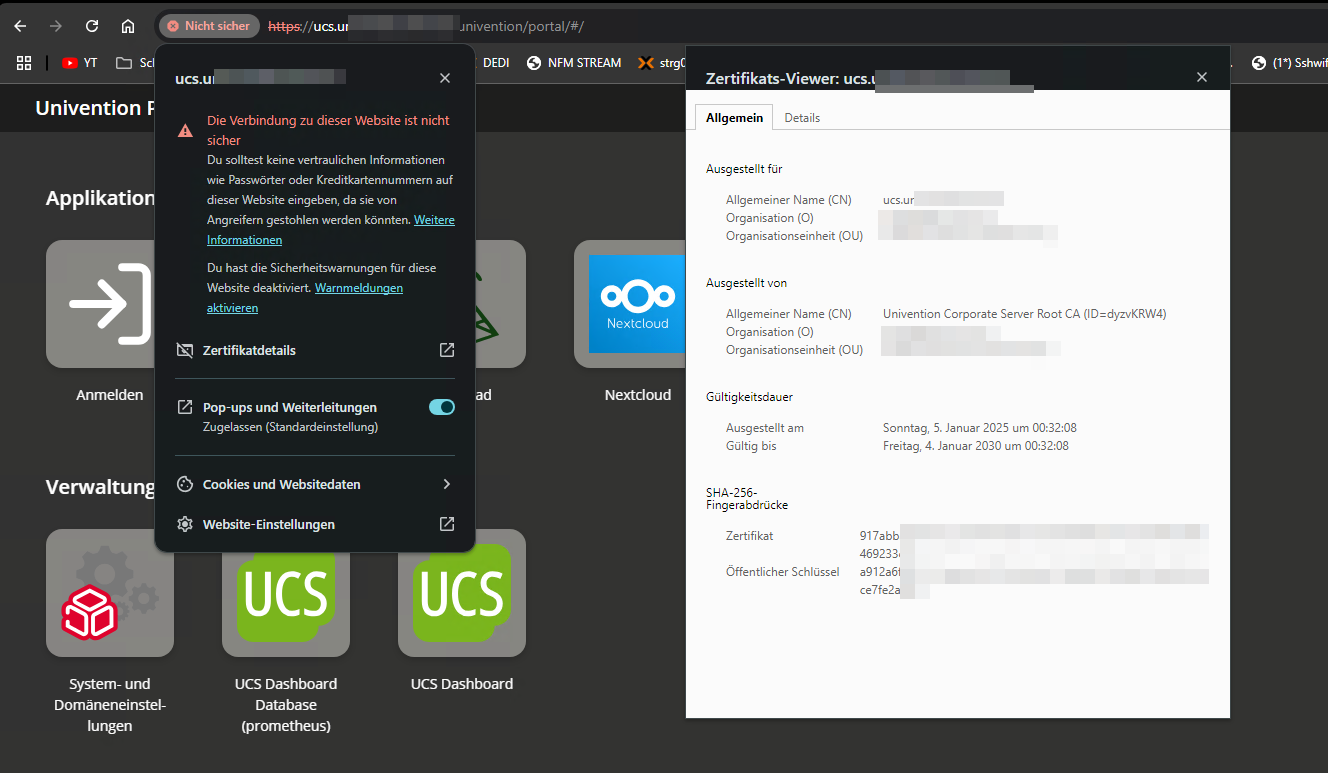Open Website-Einstellungen entry
This screenshot has width=1328, height=773.
[x=315, y=524]
